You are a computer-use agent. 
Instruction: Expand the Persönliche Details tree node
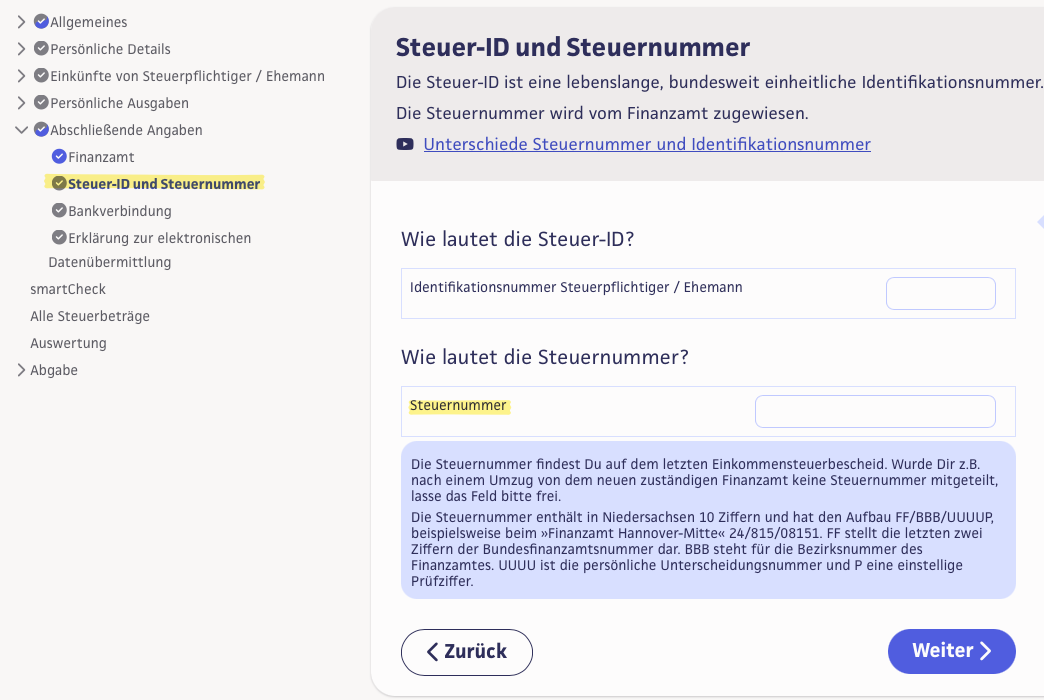22,49
